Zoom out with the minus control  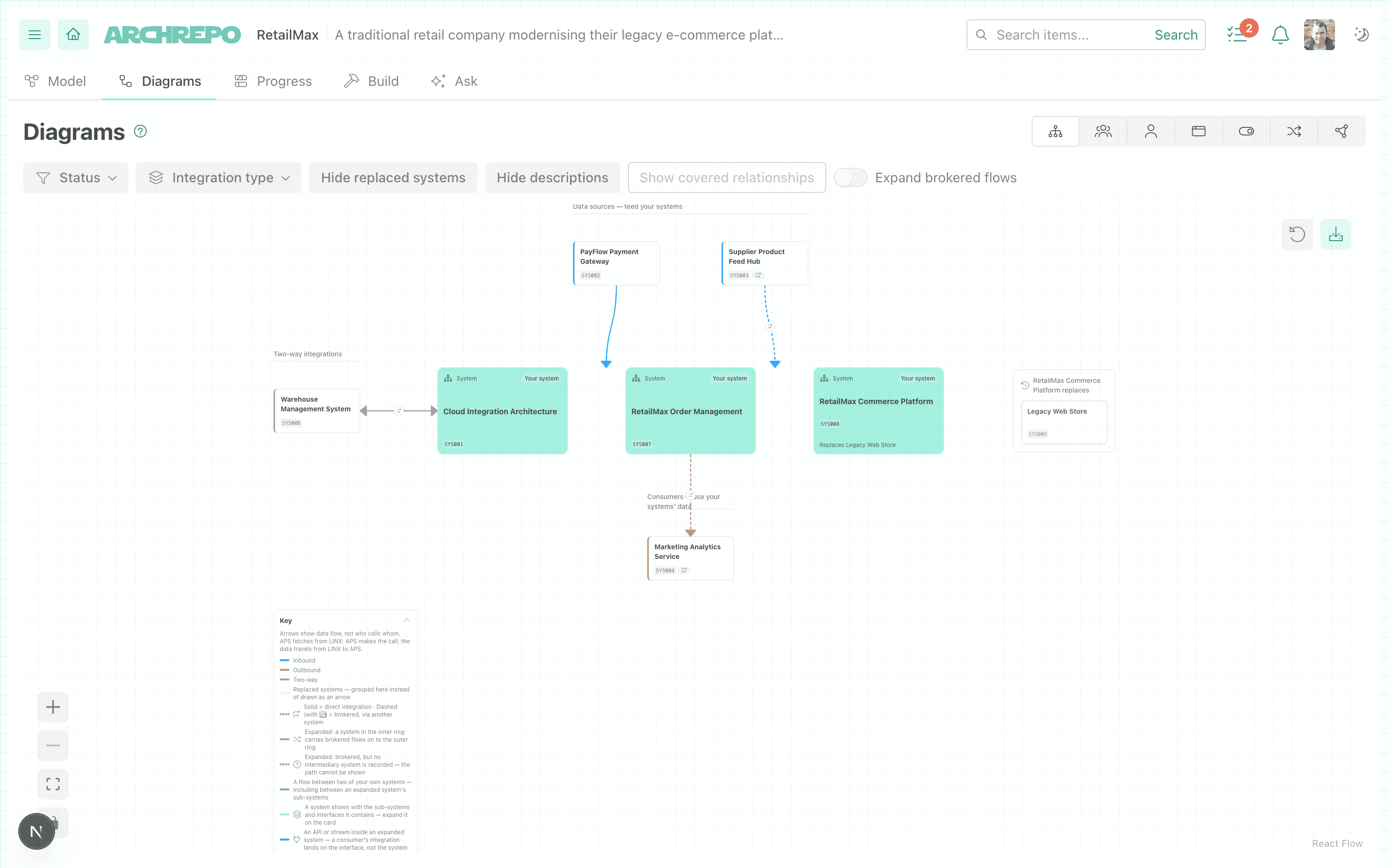[x=53, y=745]
